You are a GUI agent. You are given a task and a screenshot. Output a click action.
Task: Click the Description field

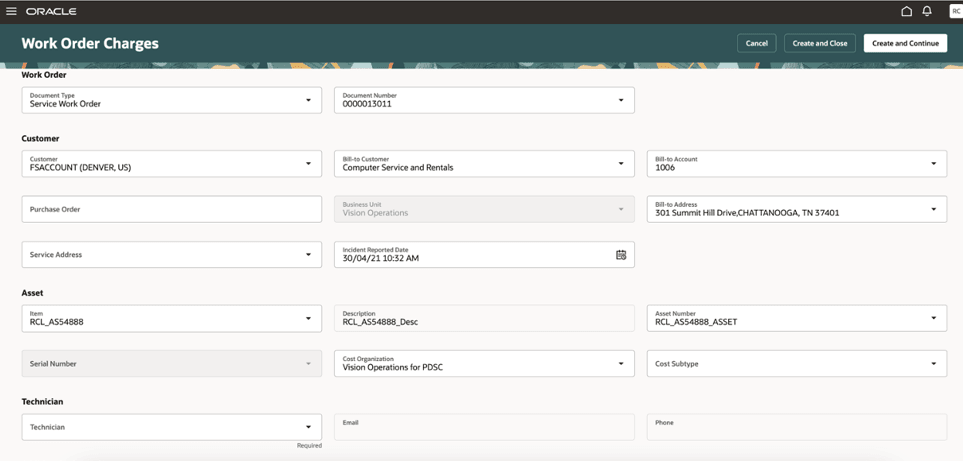(484, 319)
